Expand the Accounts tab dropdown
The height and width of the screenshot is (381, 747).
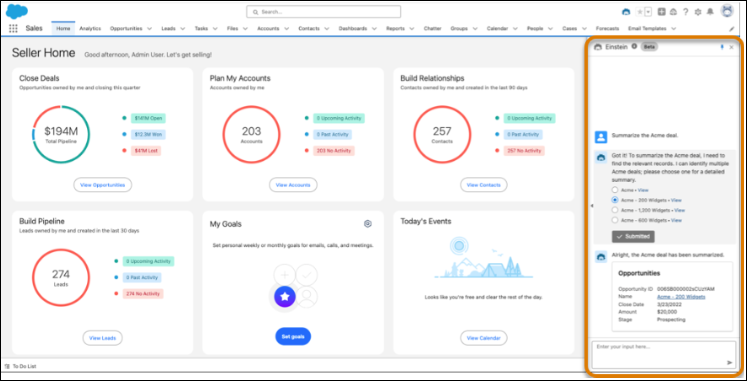tap(286, 29)
